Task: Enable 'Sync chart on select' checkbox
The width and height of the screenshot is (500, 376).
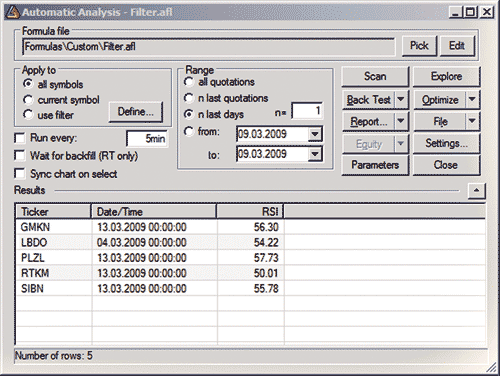Action: (x=20, y=173)
